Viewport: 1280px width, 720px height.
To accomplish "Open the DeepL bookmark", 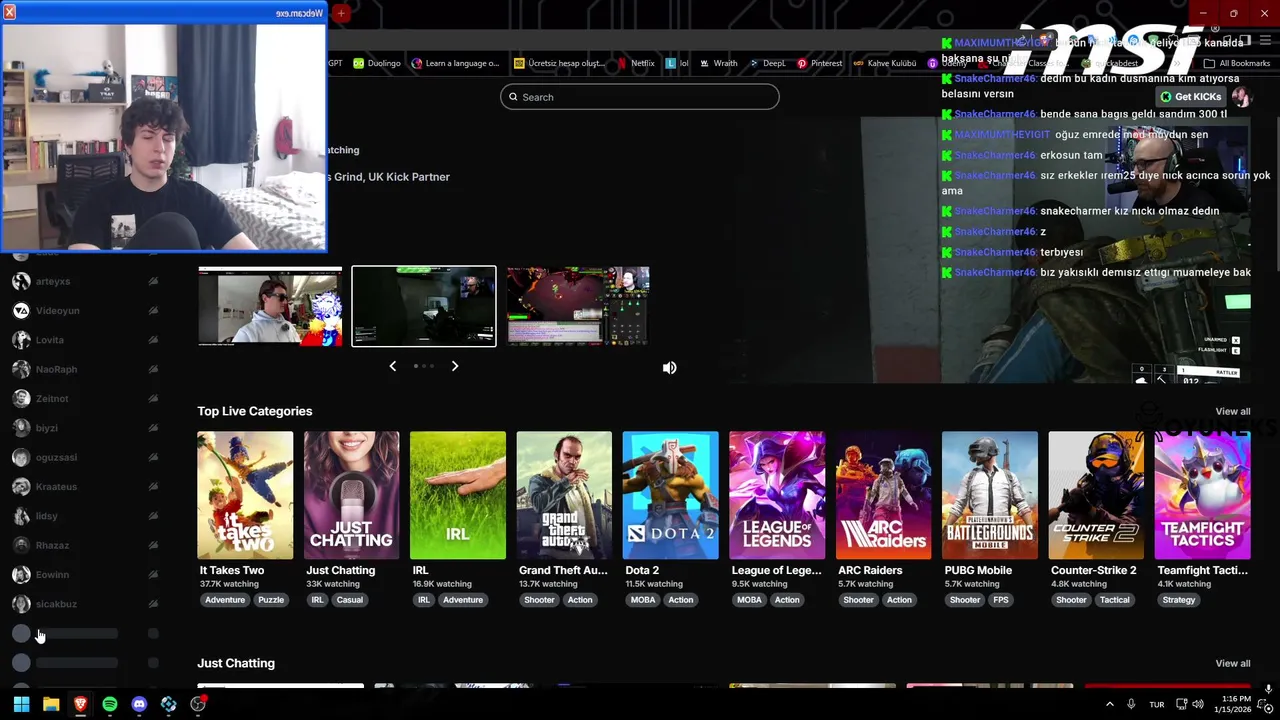I will pos(768,63).
